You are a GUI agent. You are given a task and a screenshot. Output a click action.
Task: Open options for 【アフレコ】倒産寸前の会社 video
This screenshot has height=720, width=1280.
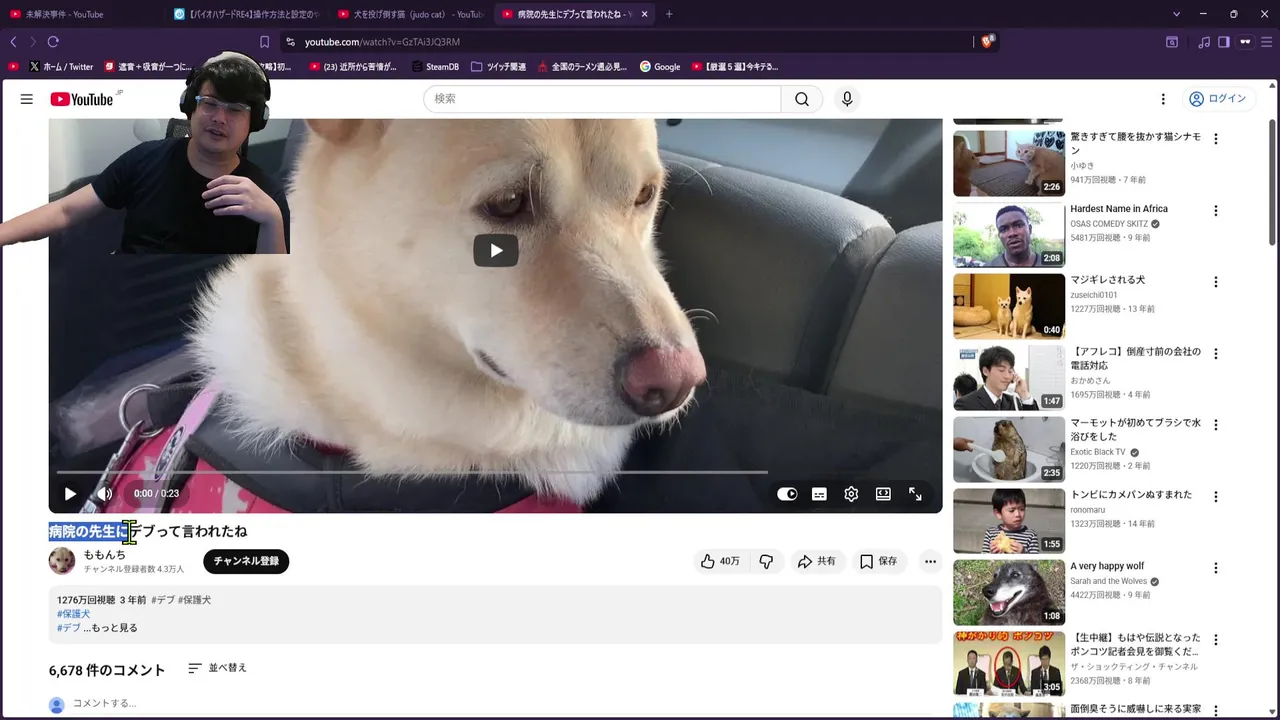coord(1216,354)
